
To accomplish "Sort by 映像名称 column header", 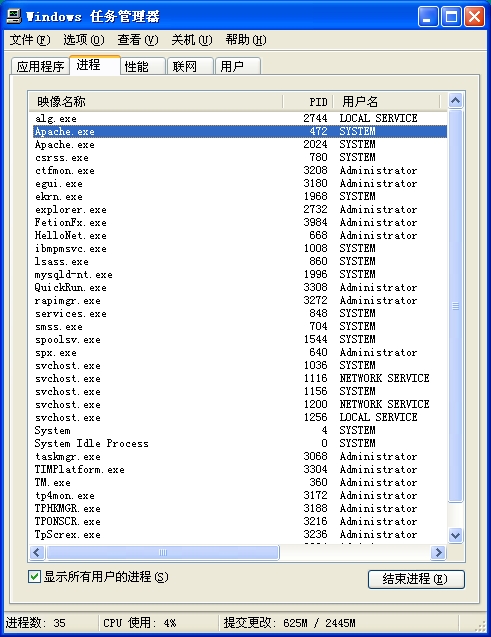I will tap(156, 101).
